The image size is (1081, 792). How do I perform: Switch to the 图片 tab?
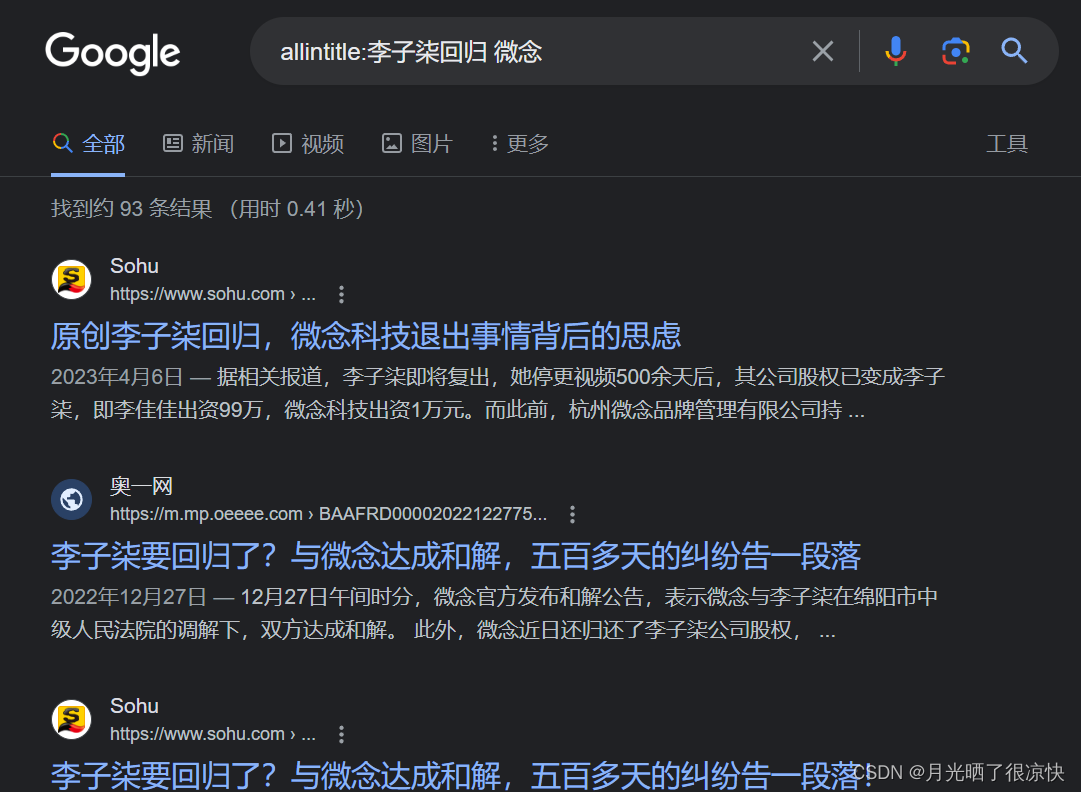coord(417,144)
